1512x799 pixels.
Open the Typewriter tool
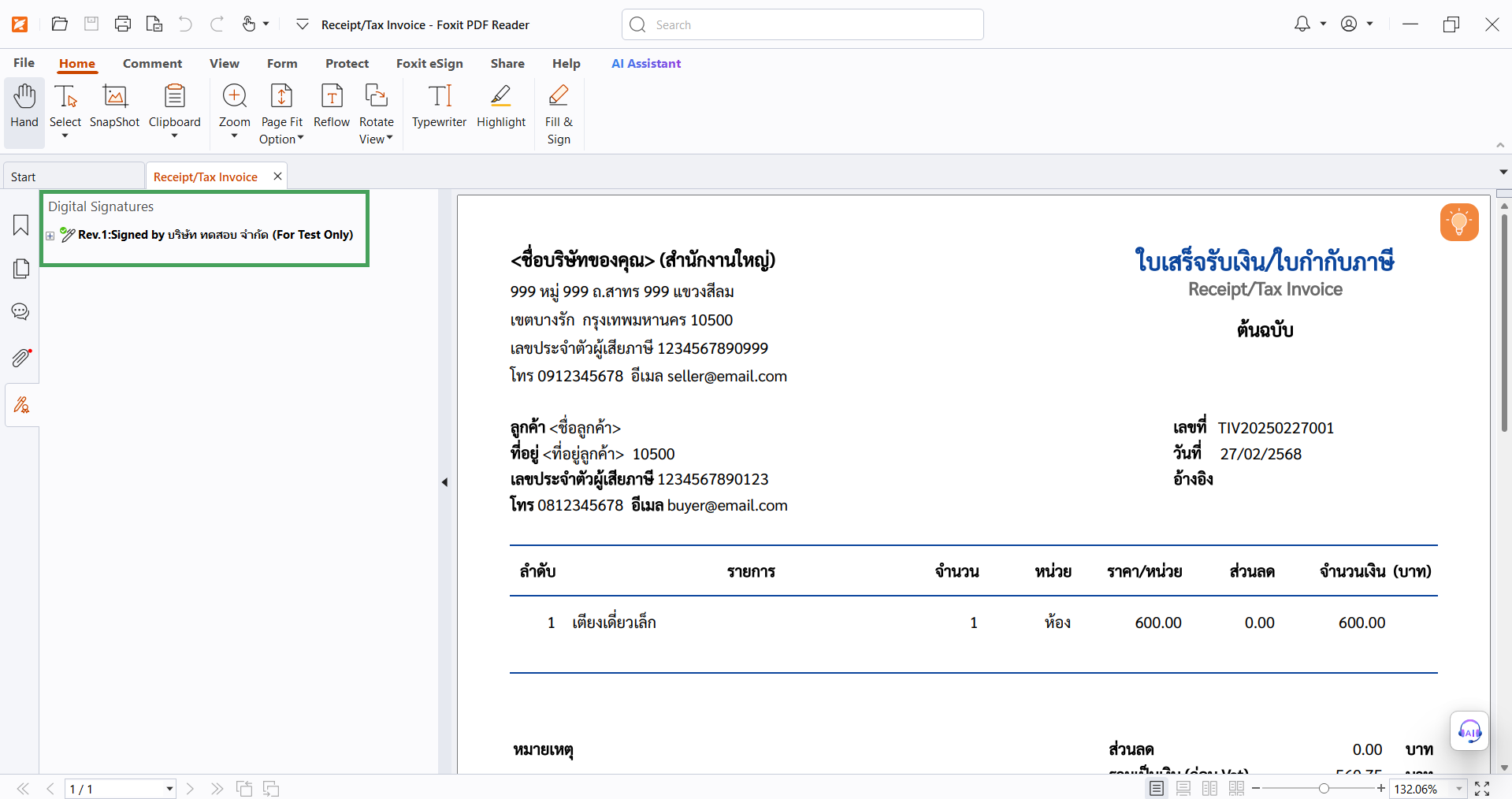(x=439, y=108)
